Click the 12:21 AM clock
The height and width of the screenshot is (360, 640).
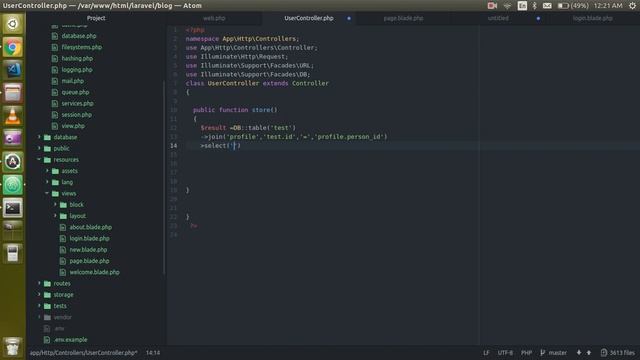click(608, 6)
